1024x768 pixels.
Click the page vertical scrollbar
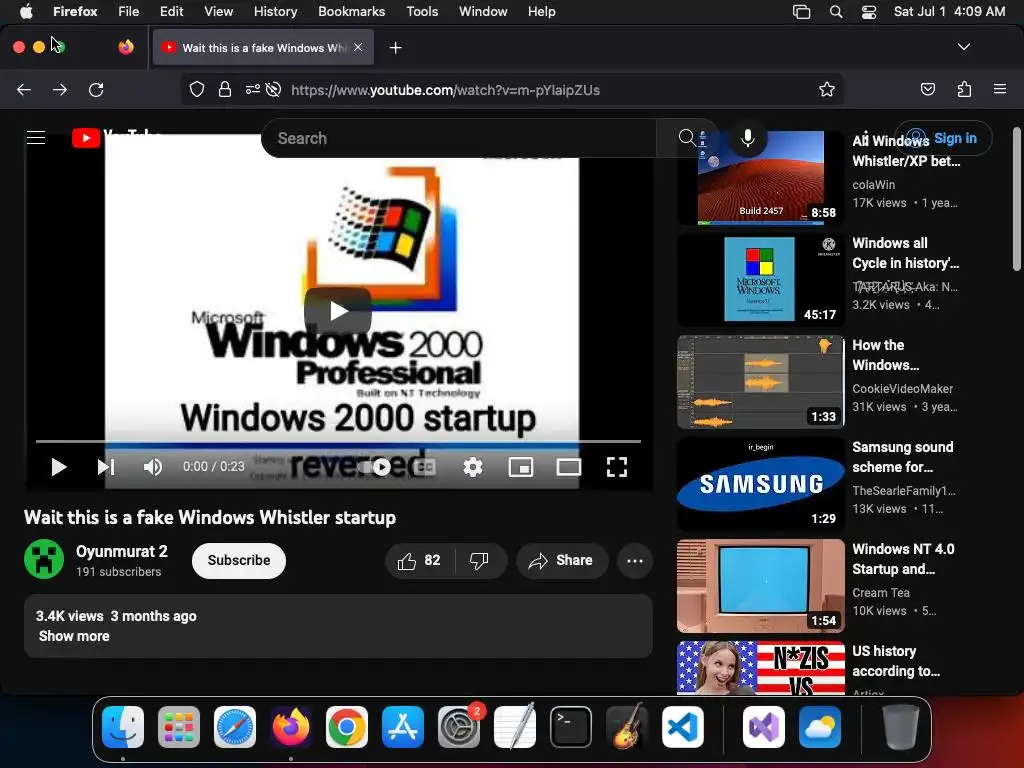point(1016,199)
